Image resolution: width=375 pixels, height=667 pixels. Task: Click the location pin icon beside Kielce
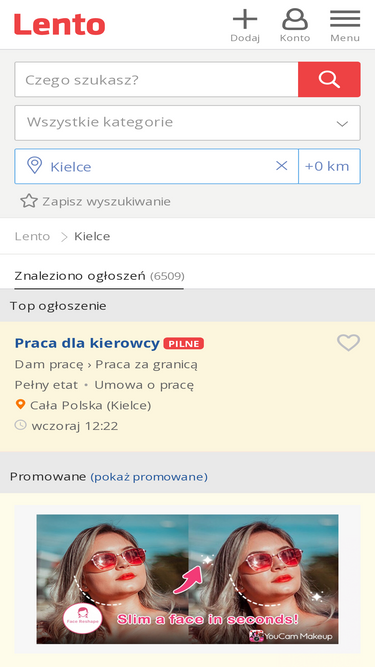click(34, 165)
